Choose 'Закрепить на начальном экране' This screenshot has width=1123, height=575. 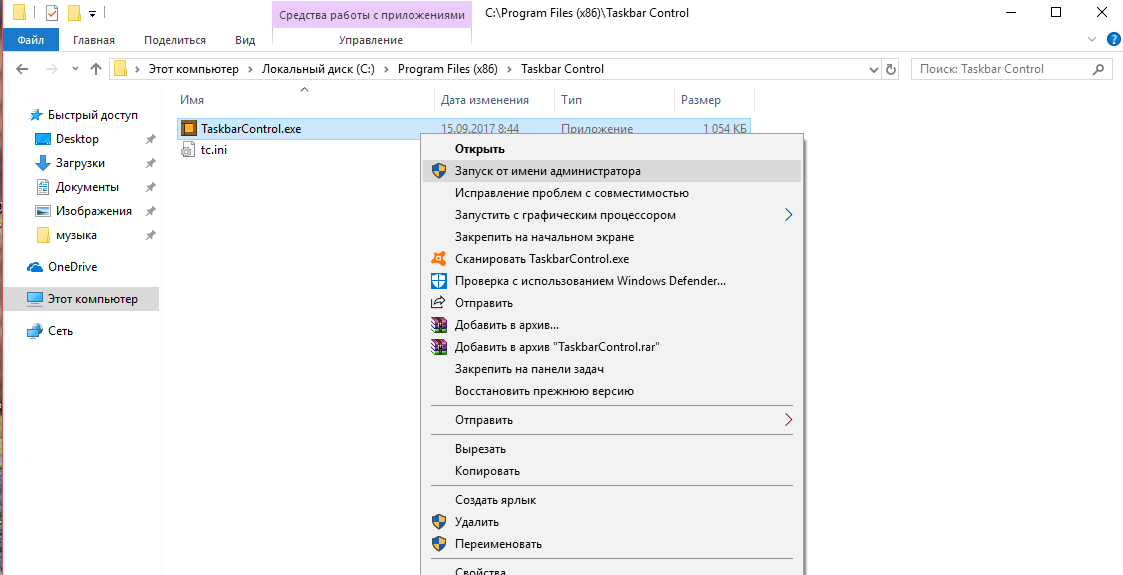(612, 237)
